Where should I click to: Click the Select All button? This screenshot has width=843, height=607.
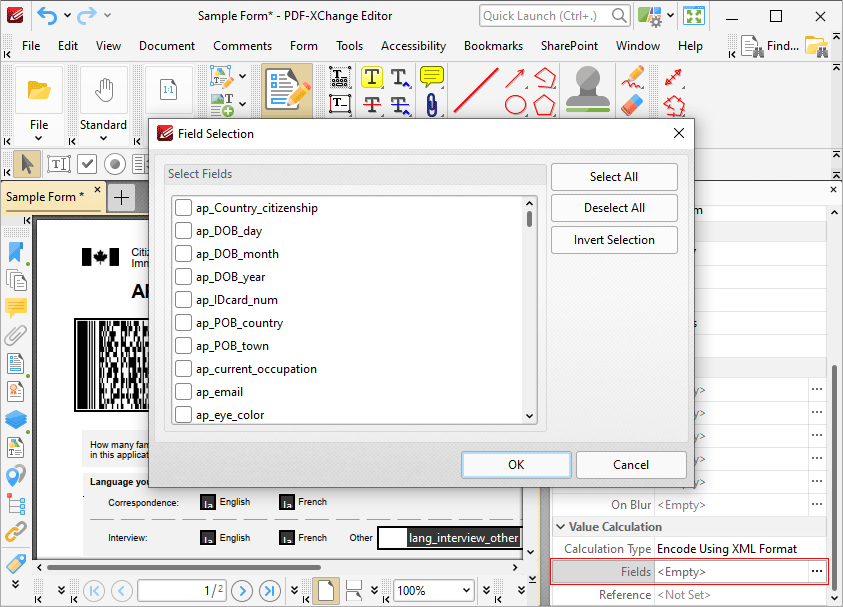click(x=614, y=177)
